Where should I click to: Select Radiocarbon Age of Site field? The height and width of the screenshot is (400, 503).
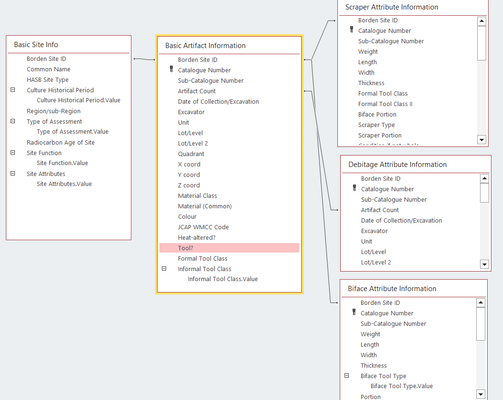[61, 142]
